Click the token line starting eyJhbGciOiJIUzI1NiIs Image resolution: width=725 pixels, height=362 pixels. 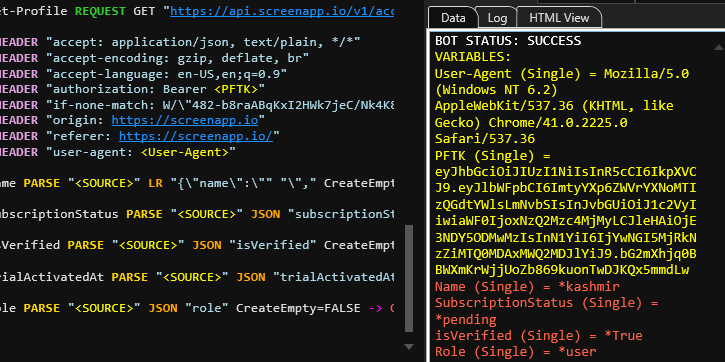click(565, 172)
